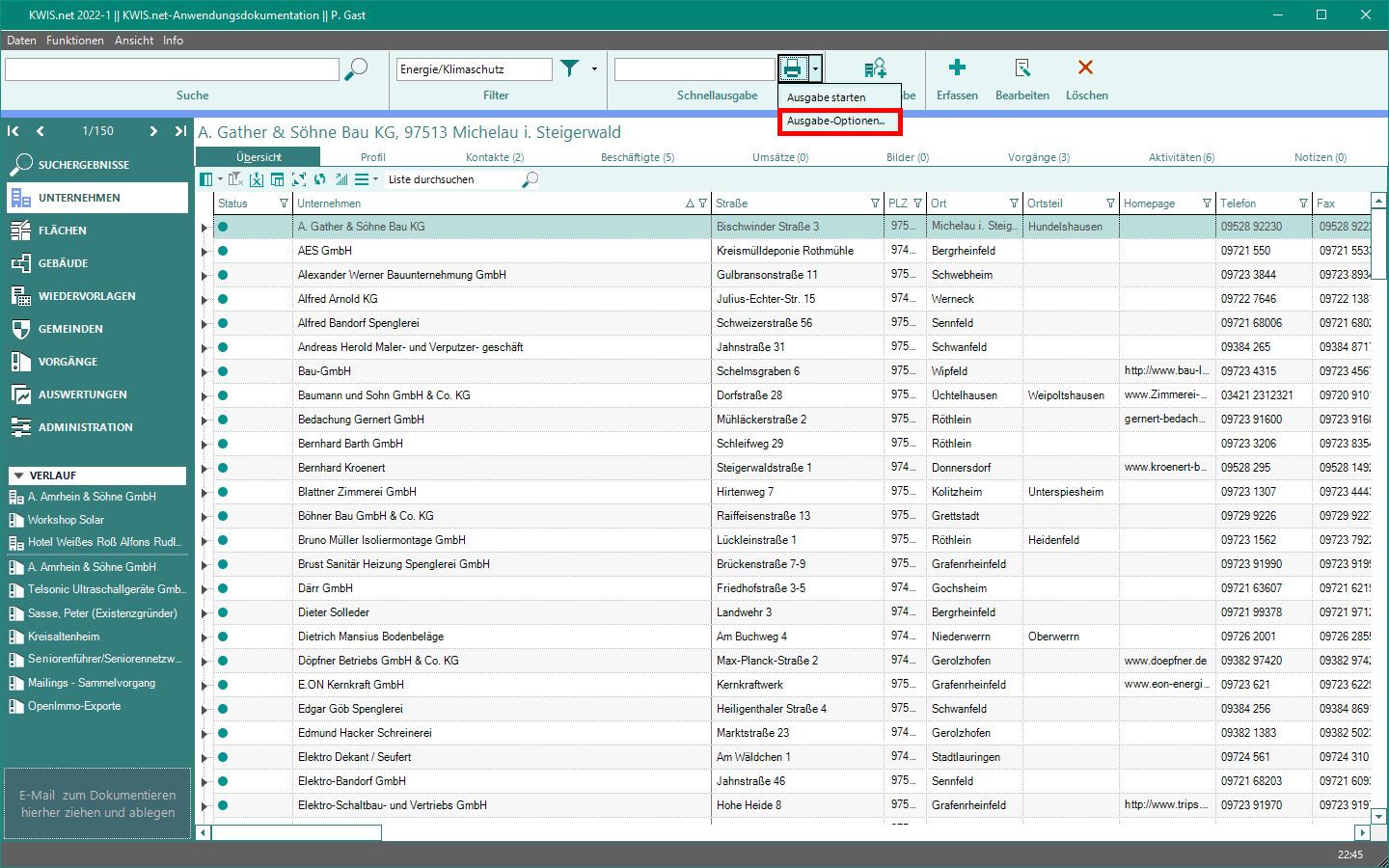
Task: Open the Ansicht menu
Action: point(134,41)
